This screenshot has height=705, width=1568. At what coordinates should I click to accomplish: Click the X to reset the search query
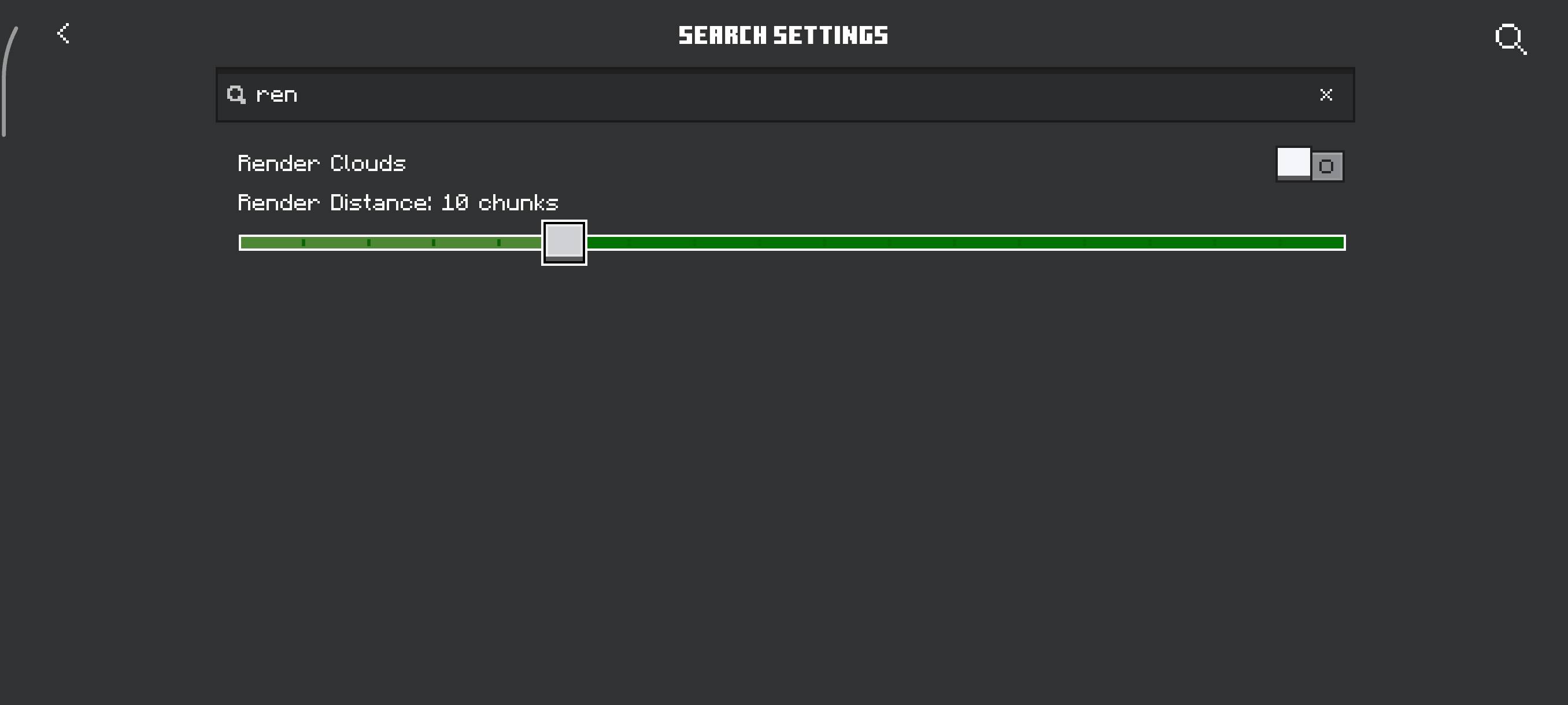(1326, 95)
